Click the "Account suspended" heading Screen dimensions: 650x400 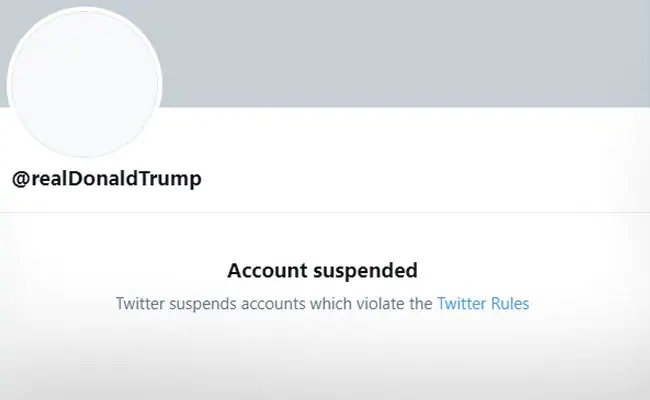click(322, 270)
